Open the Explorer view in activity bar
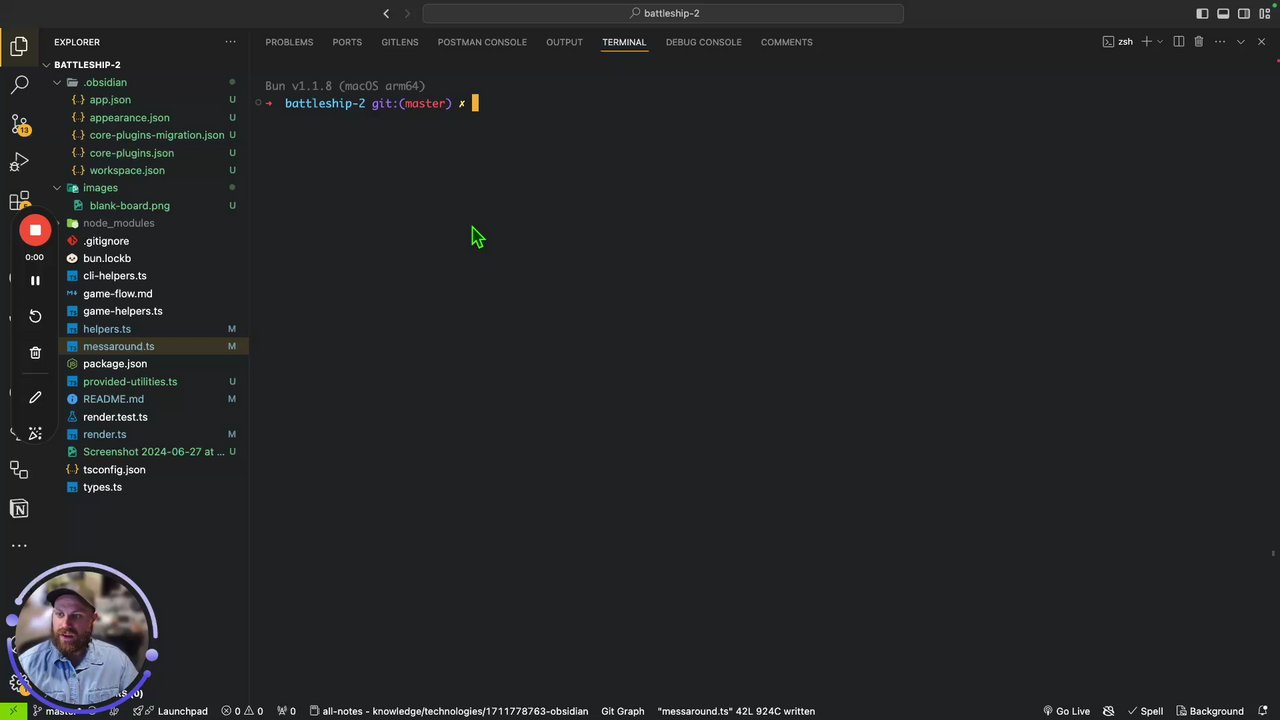Screen dimensions: 1280x720 tap(19, 46)
